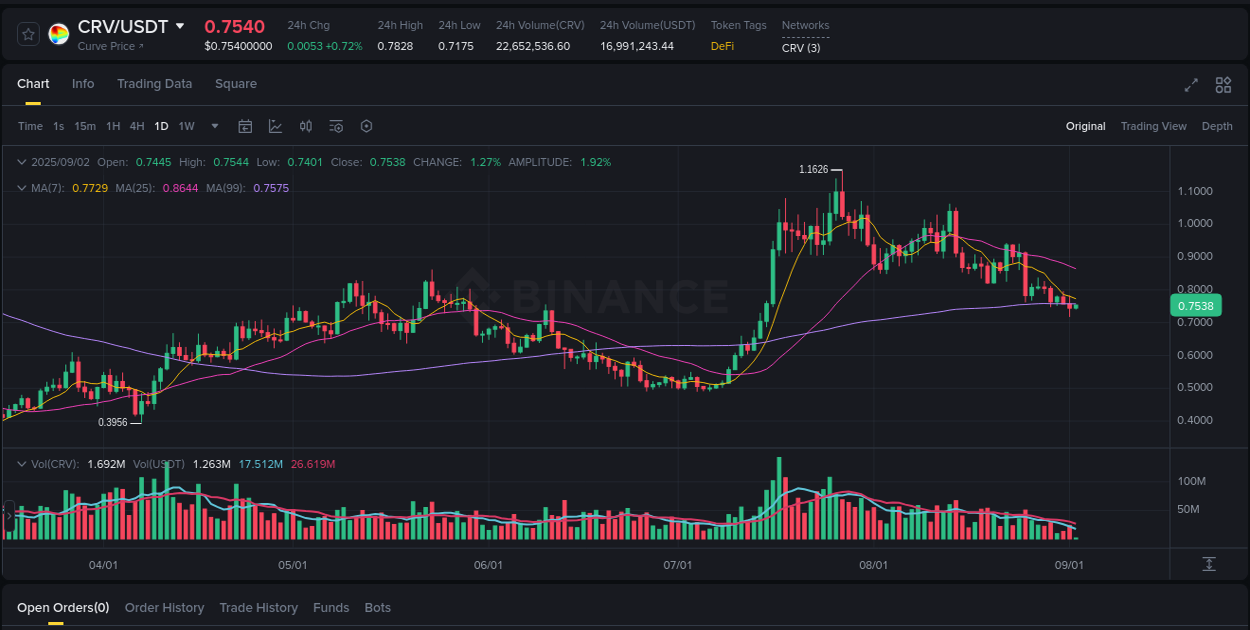The width and height of the screenshot is (1250, 630).
Task: Click the DeFi token tag link
Action: (722, 45)
